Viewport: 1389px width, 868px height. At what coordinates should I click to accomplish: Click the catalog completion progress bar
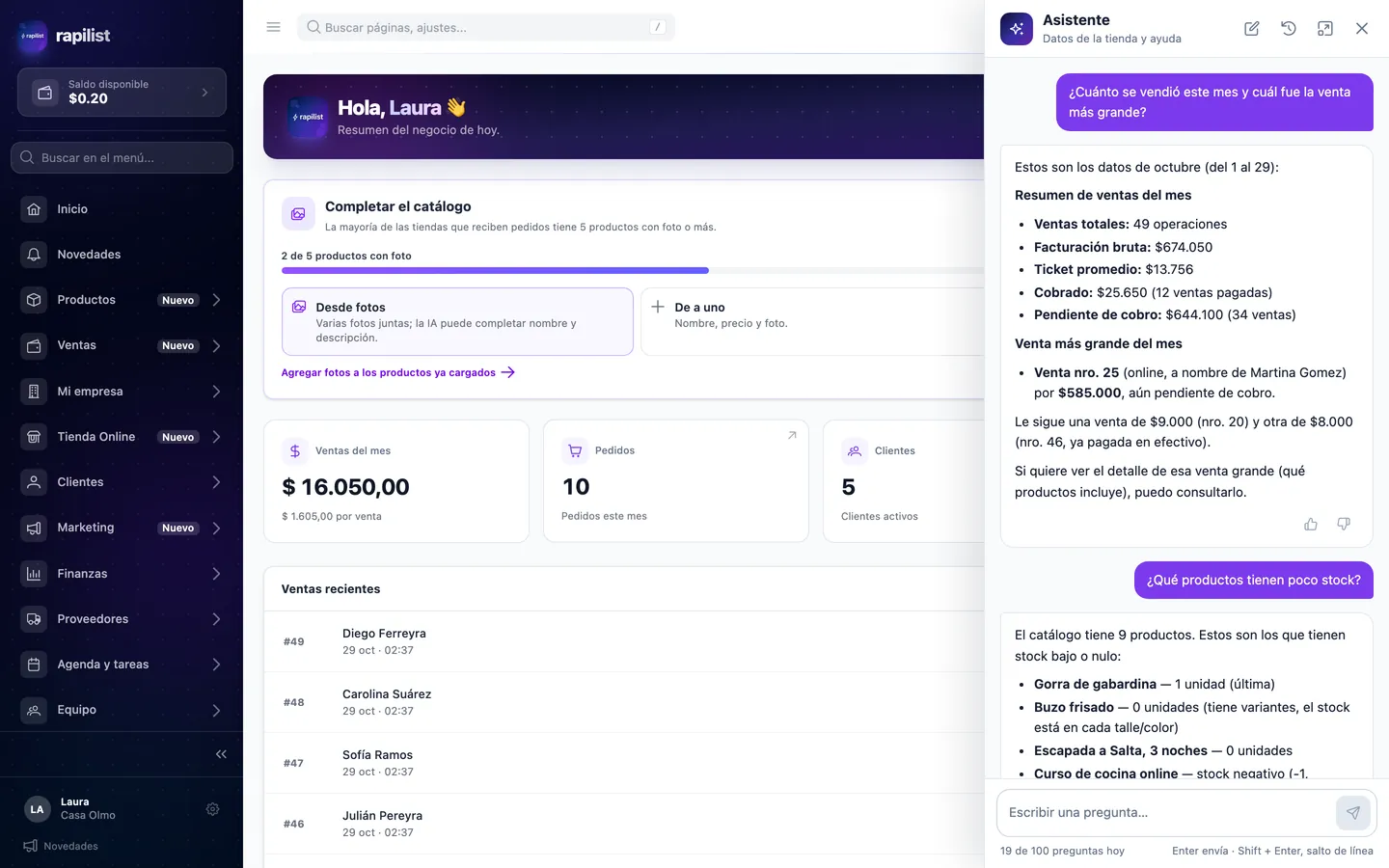pos(633,271)
